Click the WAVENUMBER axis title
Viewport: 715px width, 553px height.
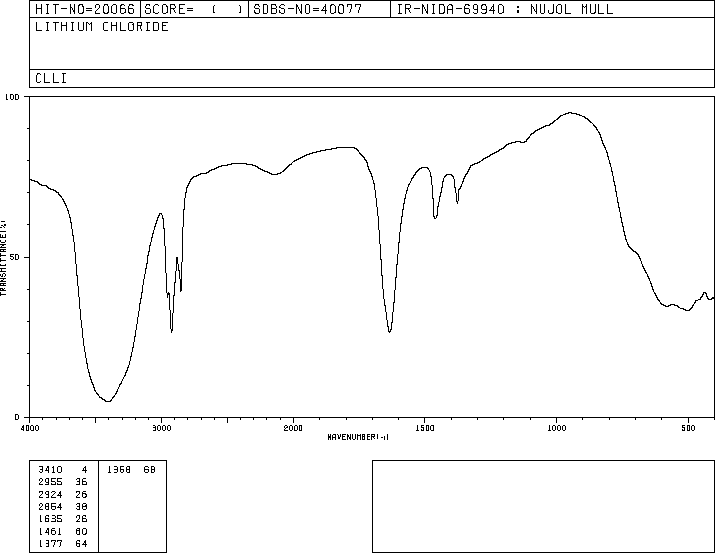coord(358,437)
